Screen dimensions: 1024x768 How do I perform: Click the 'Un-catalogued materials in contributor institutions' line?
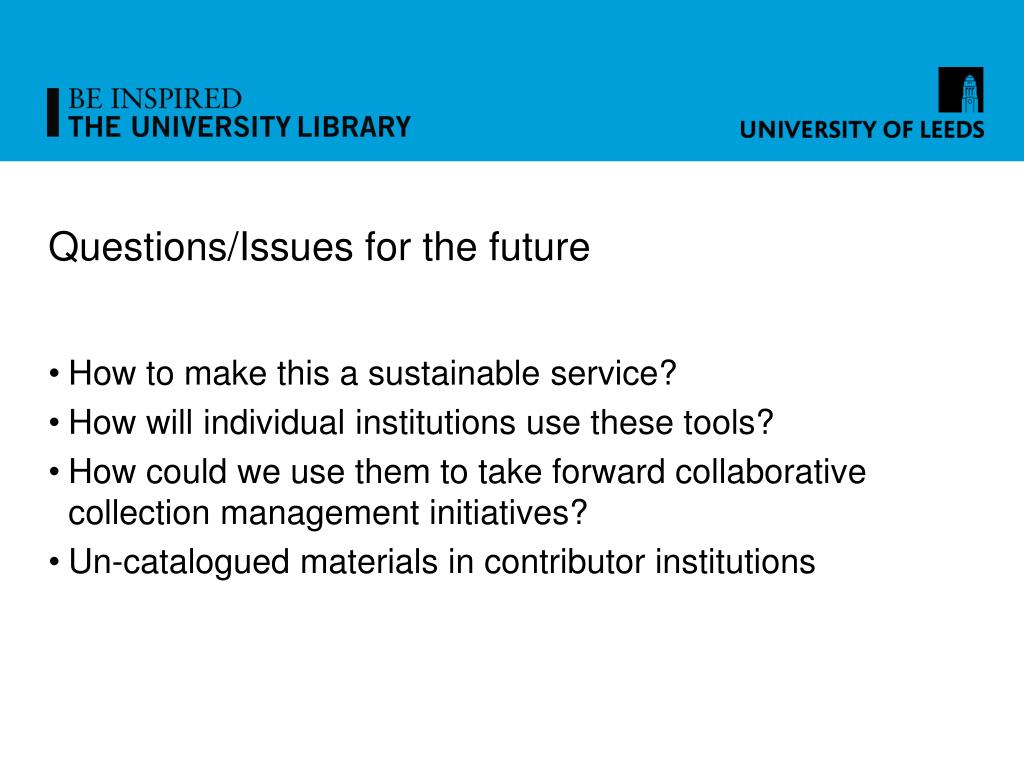(x=442, y=562)
